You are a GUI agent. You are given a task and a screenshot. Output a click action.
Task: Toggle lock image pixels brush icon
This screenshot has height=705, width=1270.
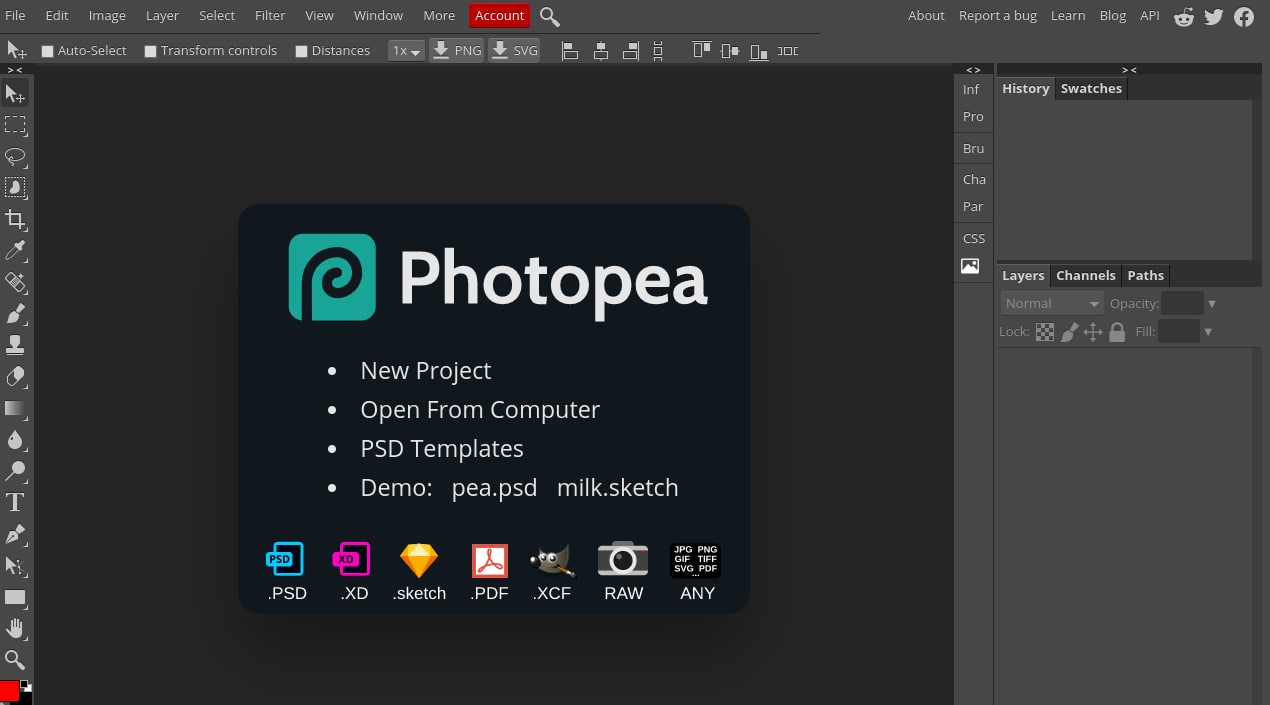1069,332
